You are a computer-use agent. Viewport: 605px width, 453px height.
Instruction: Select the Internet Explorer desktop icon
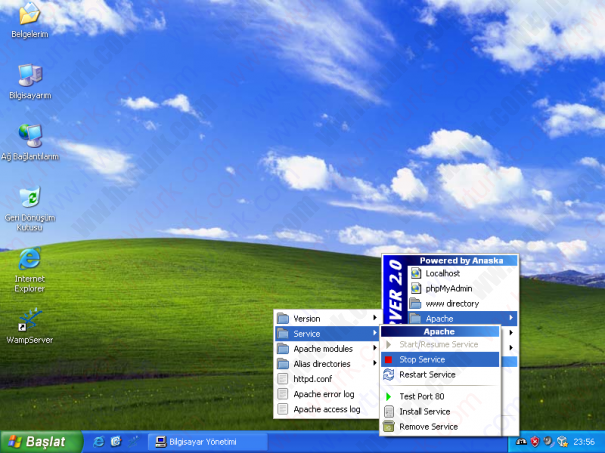30,270
